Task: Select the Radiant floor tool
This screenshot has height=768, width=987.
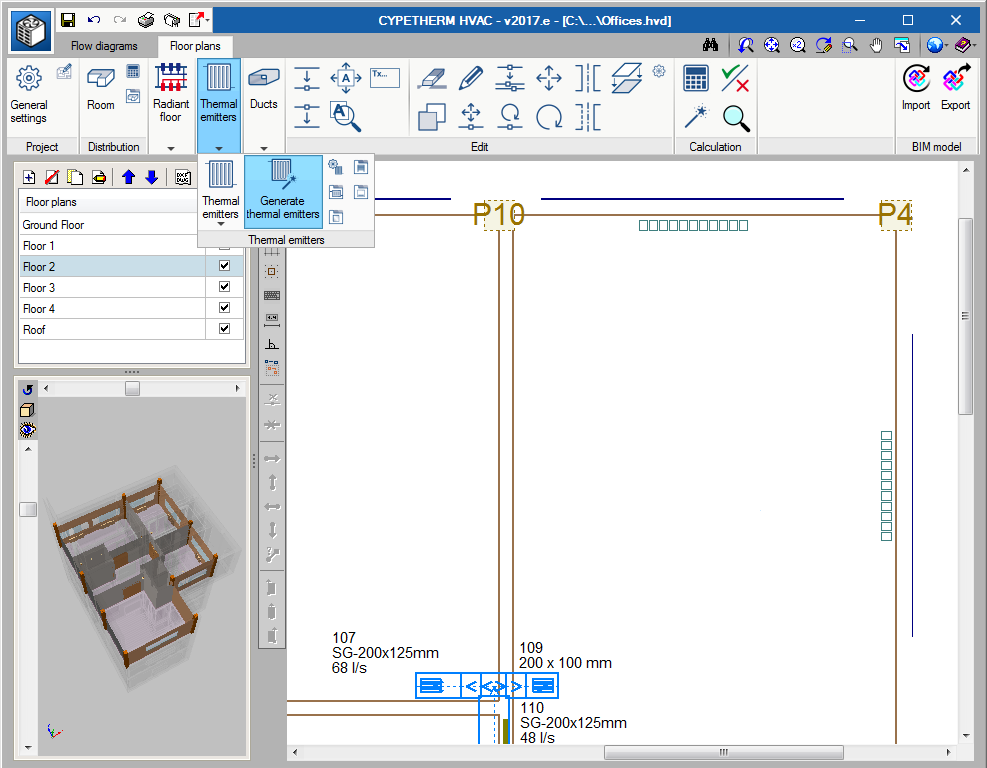Action: 171,94
